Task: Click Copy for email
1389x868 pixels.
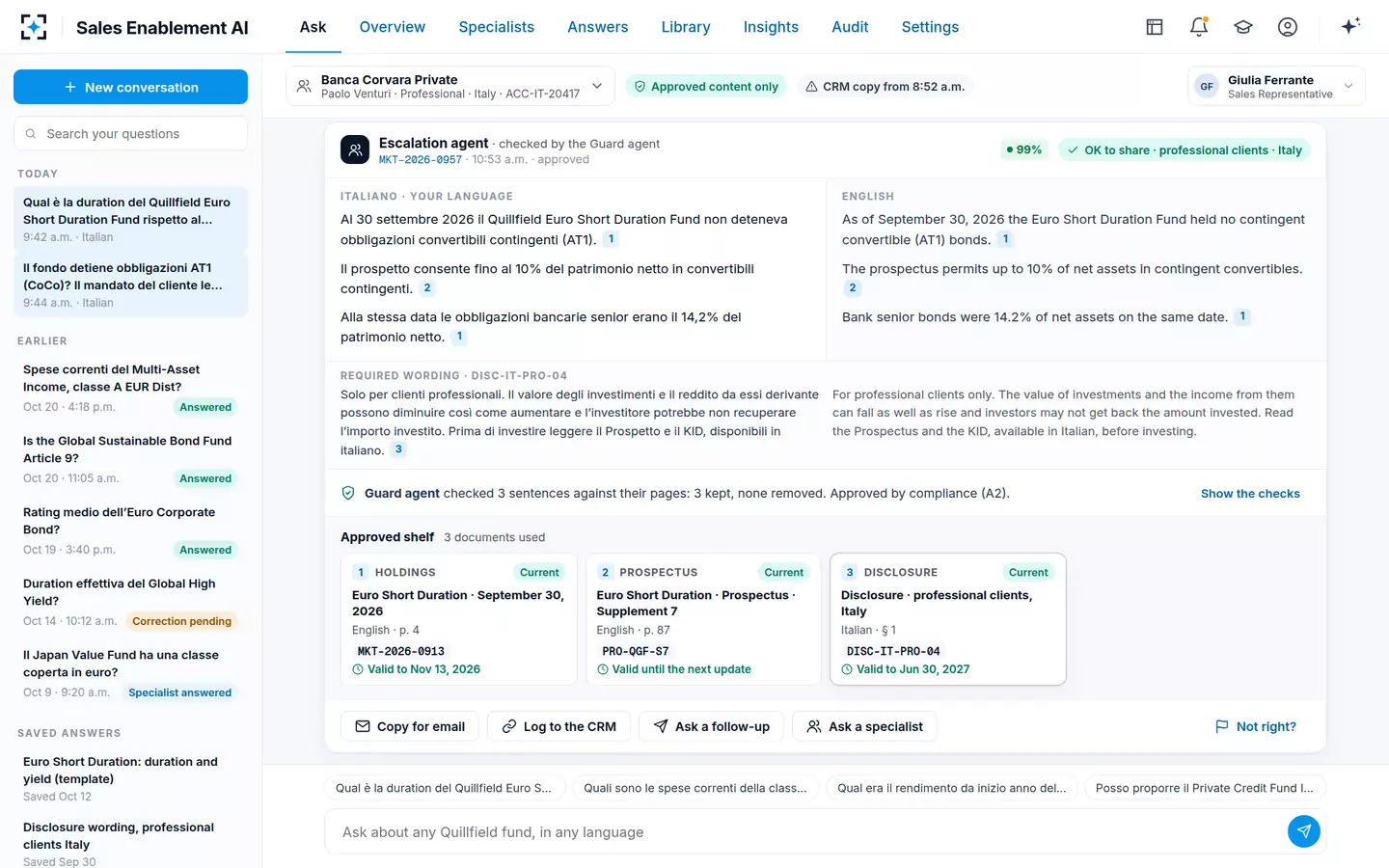Action: point(410,726)
